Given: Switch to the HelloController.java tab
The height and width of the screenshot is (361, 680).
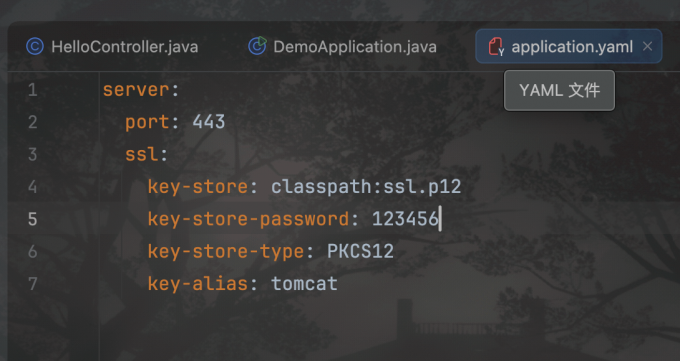Looking at the screenshot, I should 112,46.
